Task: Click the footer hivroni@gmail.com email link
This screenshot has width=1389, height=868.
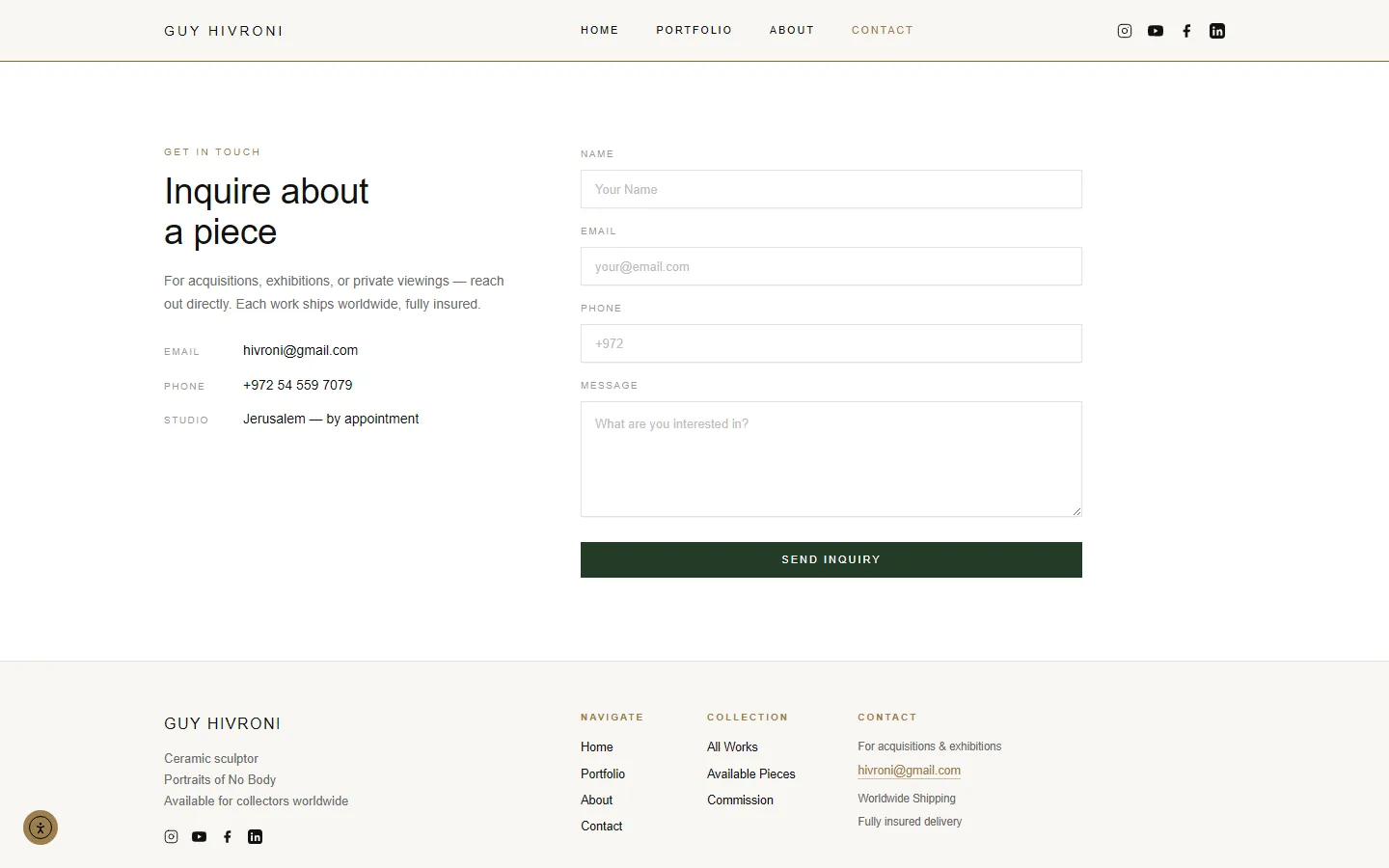Action: click(x=910, y=771)
